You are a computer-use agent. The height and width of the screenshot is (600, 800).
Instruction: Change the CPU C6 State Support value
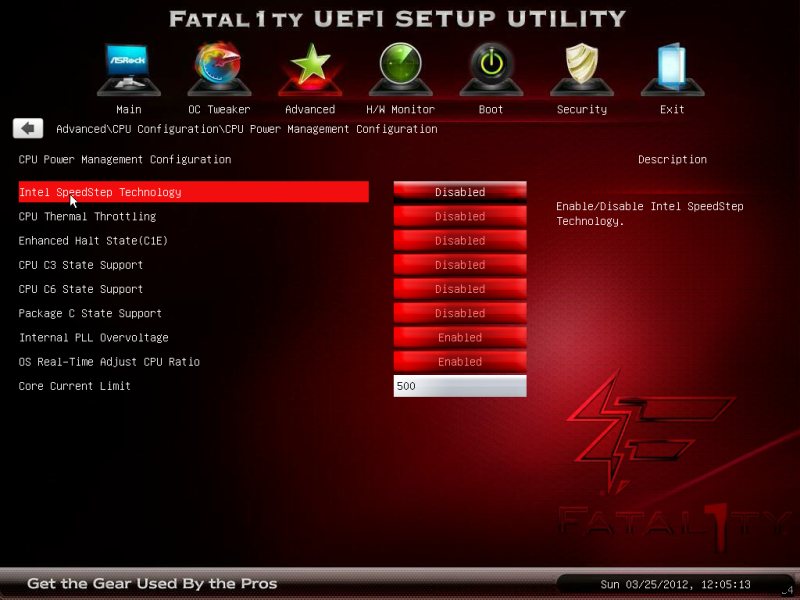[x=460, y=289]
